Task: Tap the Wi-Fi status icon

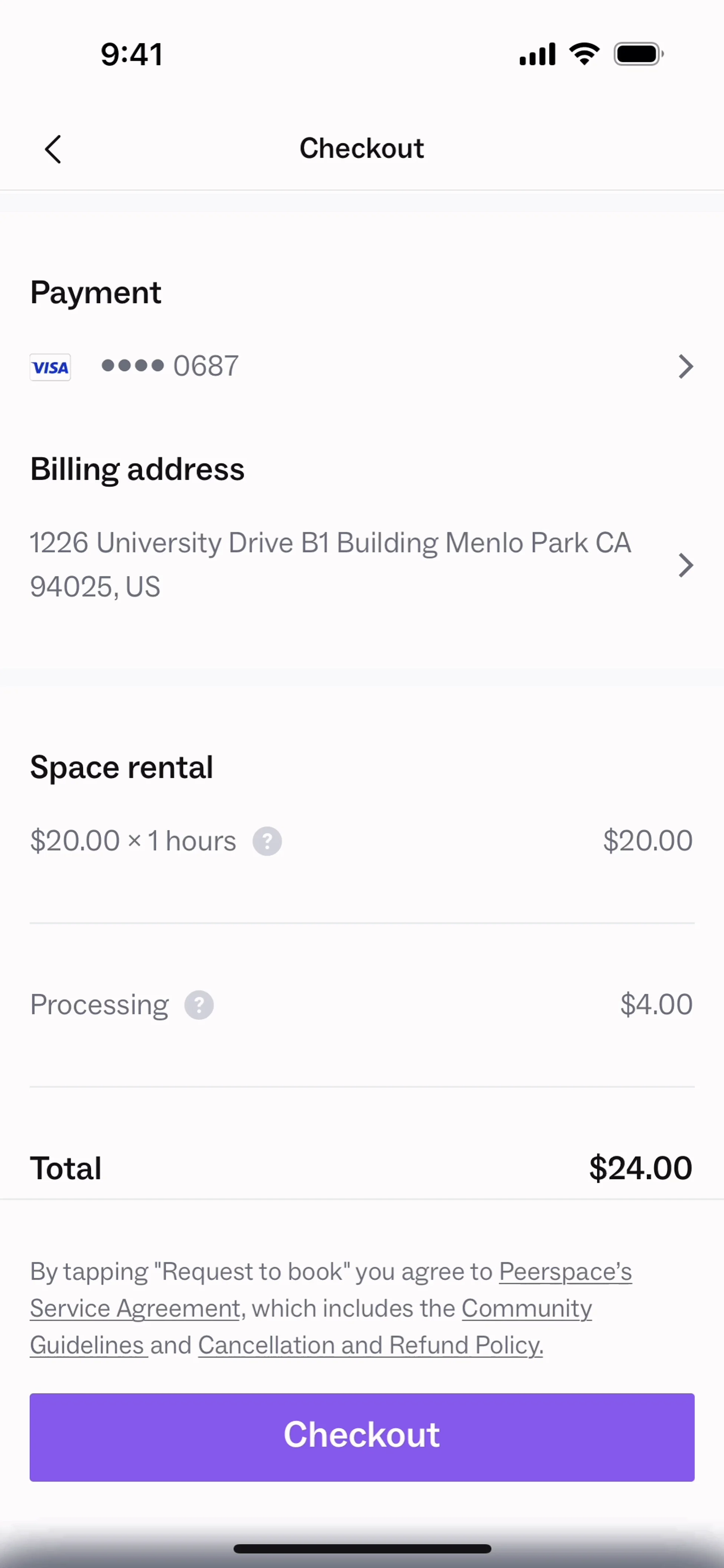Action: coord(584,54)
